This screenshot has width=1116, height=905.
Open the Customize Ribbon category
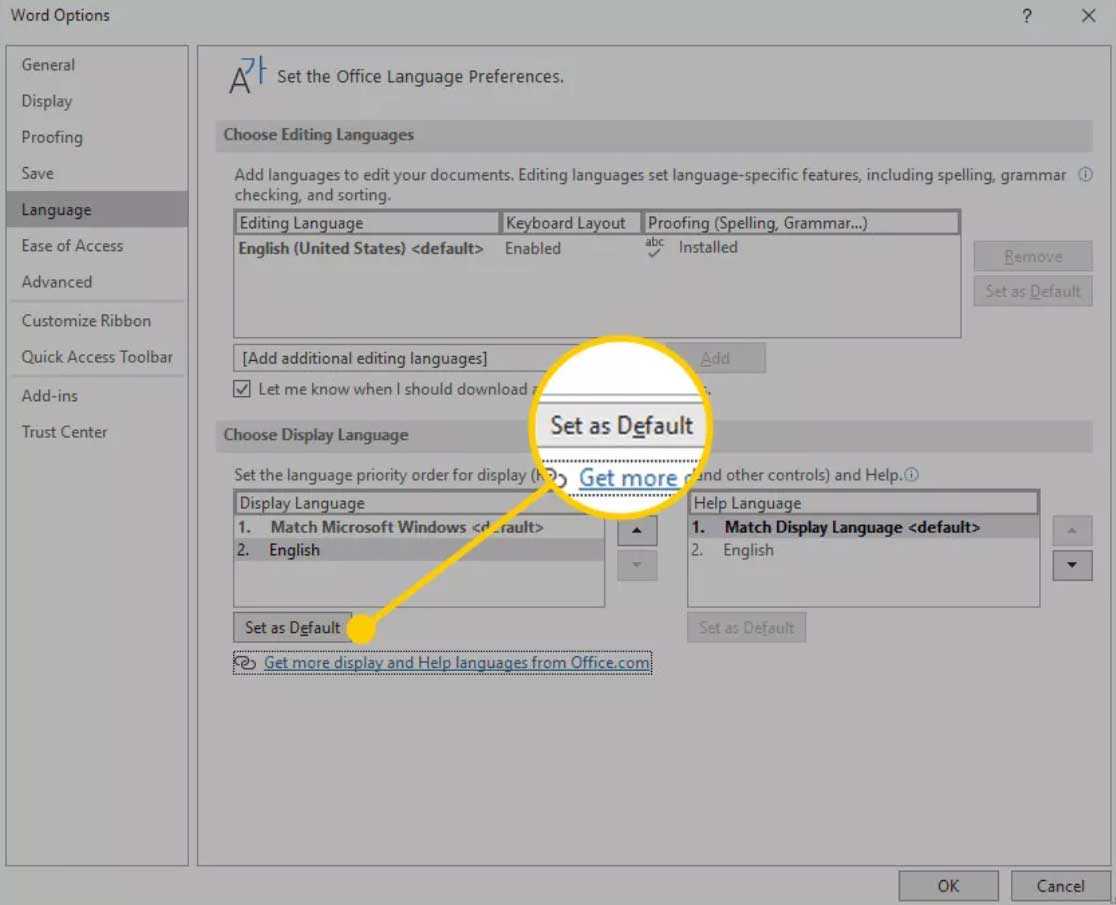click(x=86, y=321)
